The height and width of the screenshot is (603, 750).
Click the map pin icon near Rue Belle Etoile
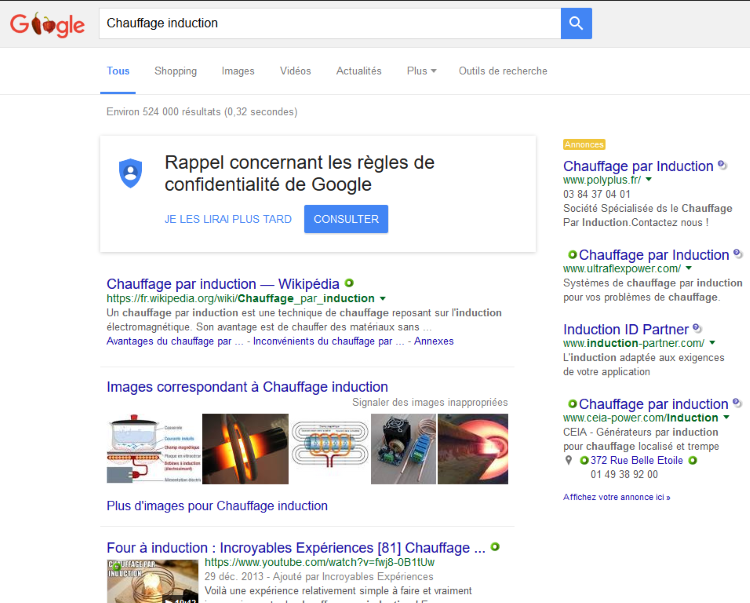[x=568, y=460]
